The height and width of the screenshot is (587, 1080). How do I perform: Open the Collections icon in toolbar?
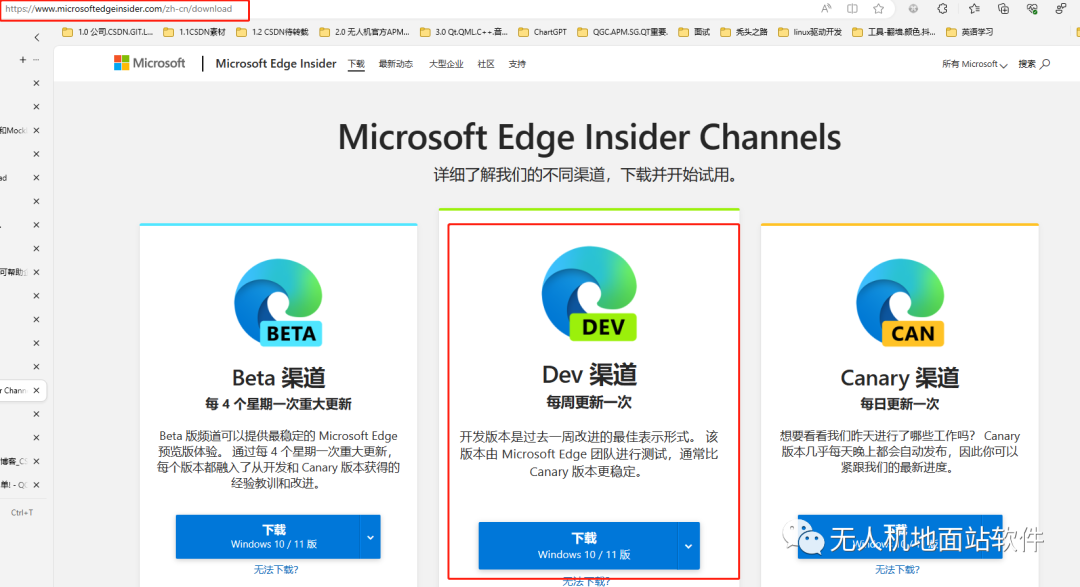[1003, 9]
